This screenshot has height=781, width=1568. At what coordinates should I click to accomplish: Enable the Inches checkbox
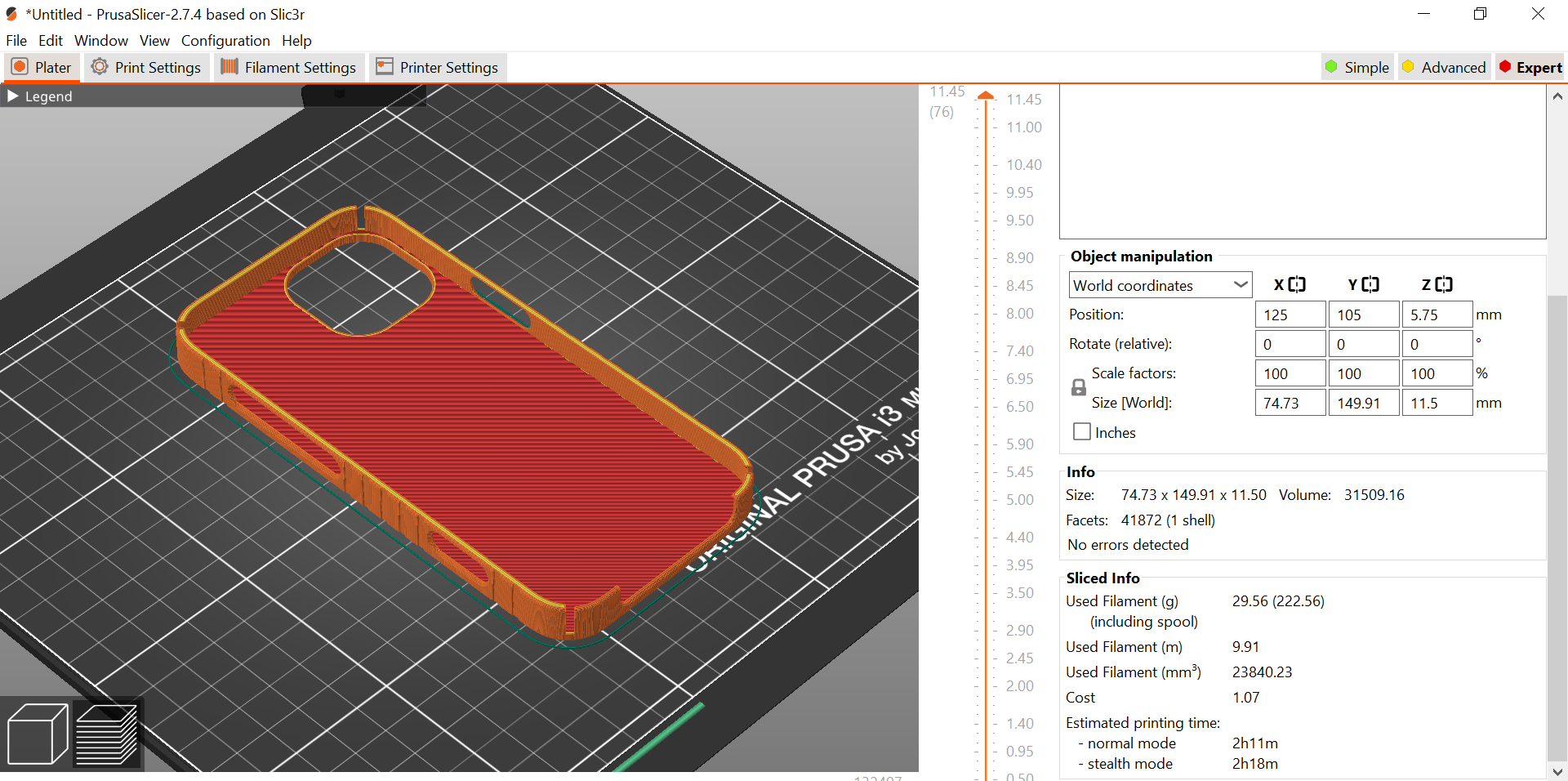tap(1082, 431)
